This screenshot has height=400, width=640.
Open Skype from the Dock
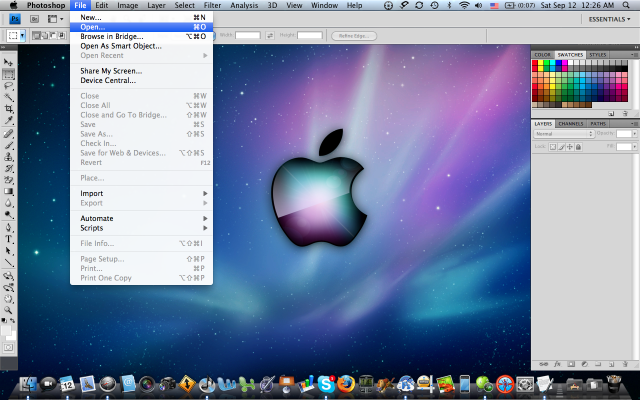[x=326, y=384]
